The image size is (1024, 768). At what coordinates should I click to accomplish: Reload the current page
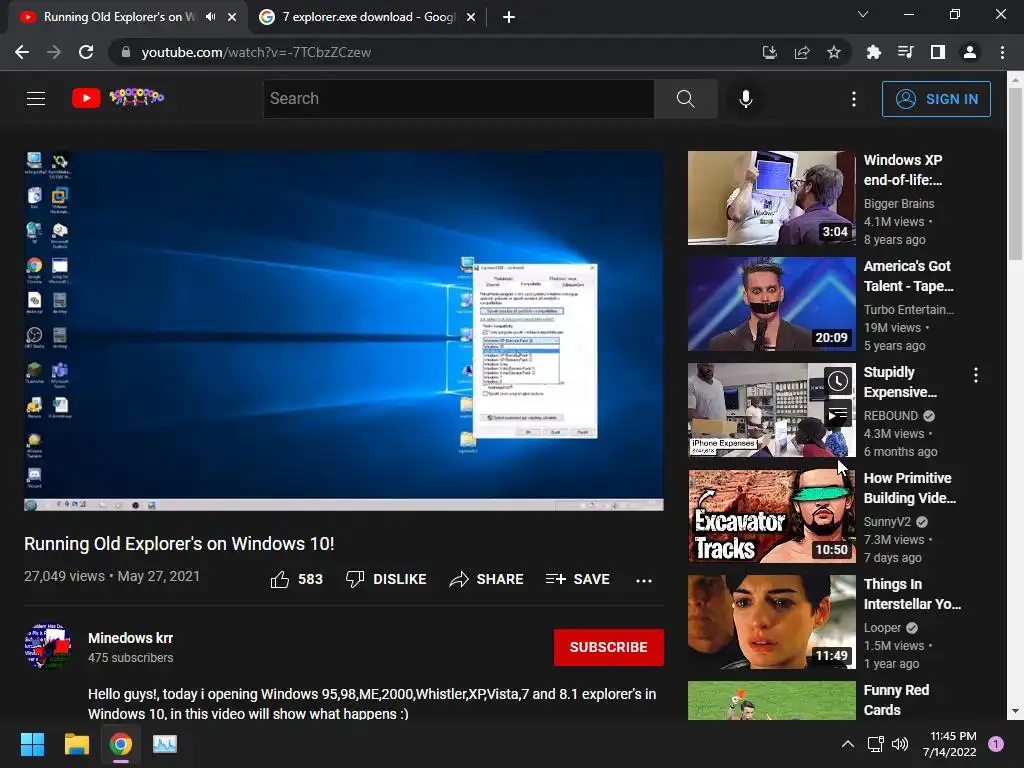[x=86, y=52]
